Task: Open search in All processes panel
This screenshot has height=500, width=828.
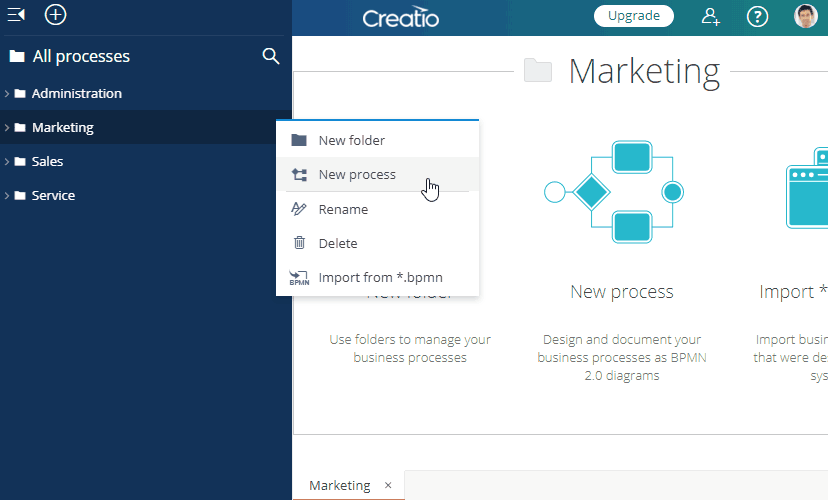Action: coord(271,56)
